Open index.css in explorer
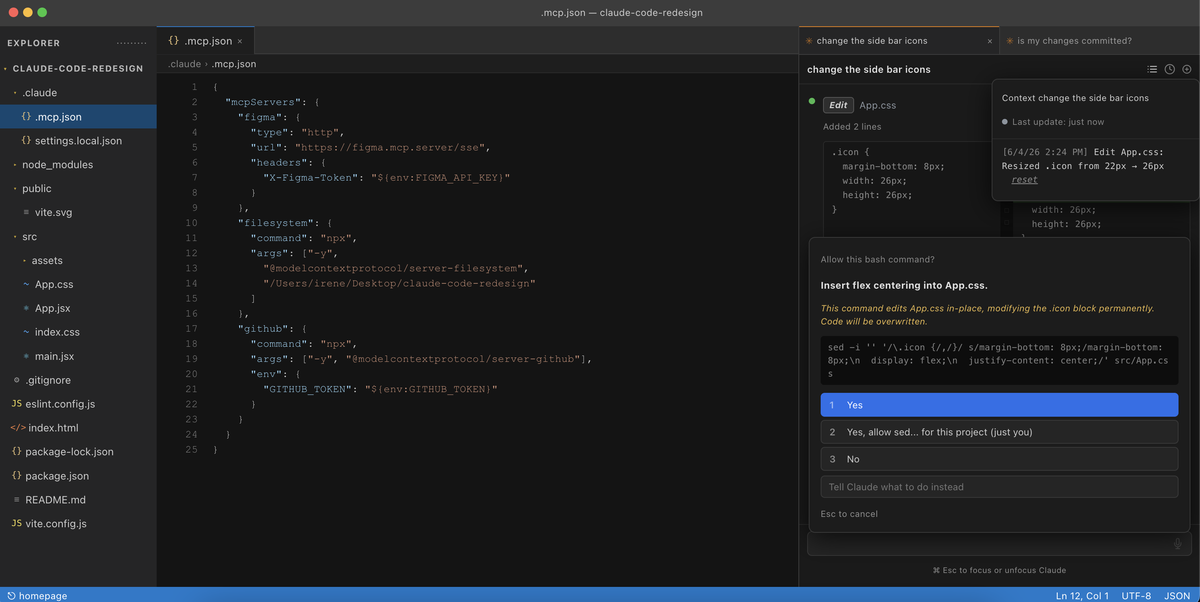Screen dimensions: 1200x602 coord(78,333)
